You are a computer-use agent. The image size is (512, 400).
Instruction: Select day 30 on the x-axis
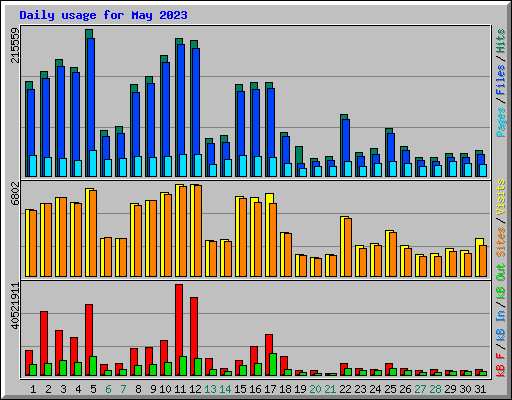[465, 389]
